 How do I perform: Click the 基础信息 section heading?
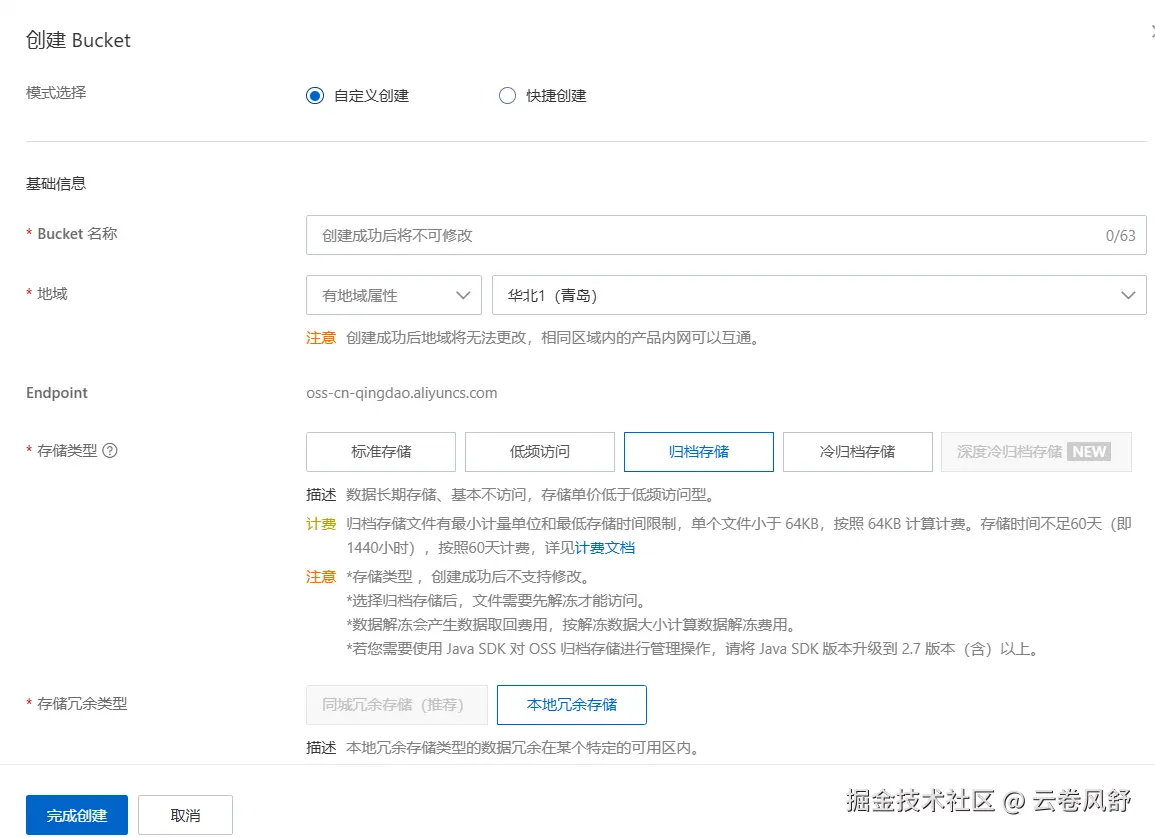click(56, 184)
